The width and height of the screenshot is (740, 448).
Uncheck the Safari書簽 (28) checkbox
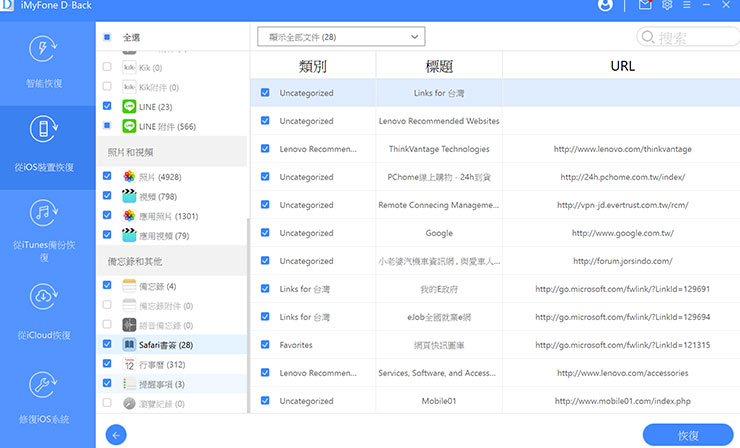(x=107, y=344)
